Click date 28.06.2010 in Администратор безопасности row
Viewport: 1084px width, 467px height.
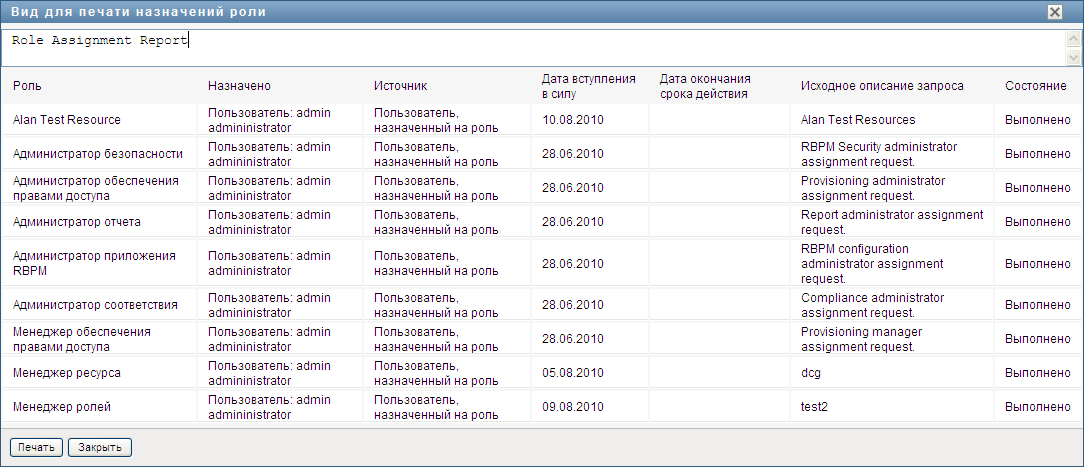coord(573,153)
